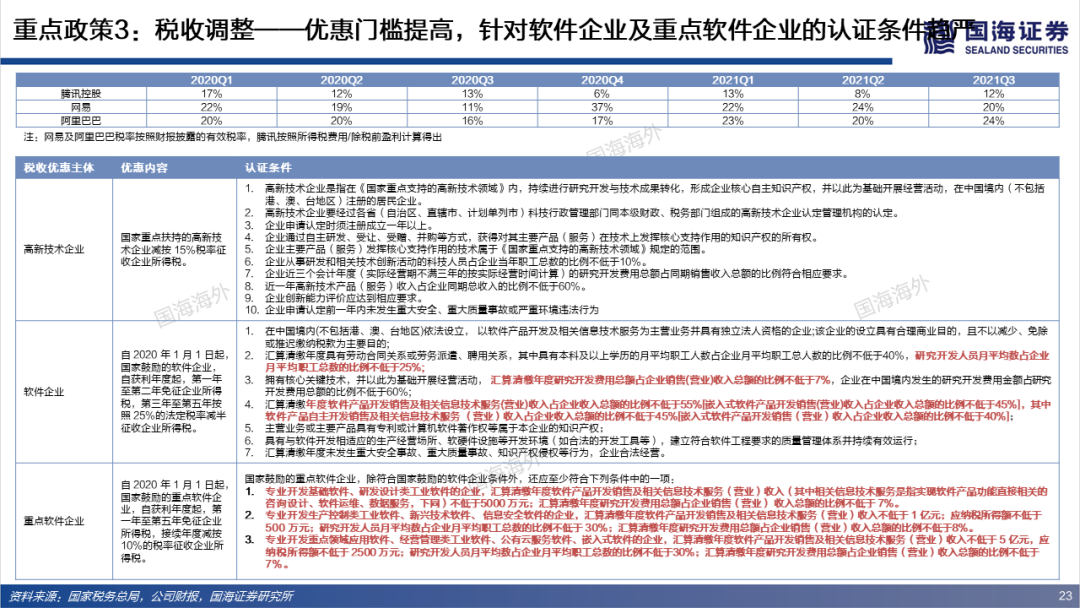This screenshot has height=608, width=1080.
Task: Click the Sealand Securities logo
Action: pyautogui.click(x=996, y=37)
